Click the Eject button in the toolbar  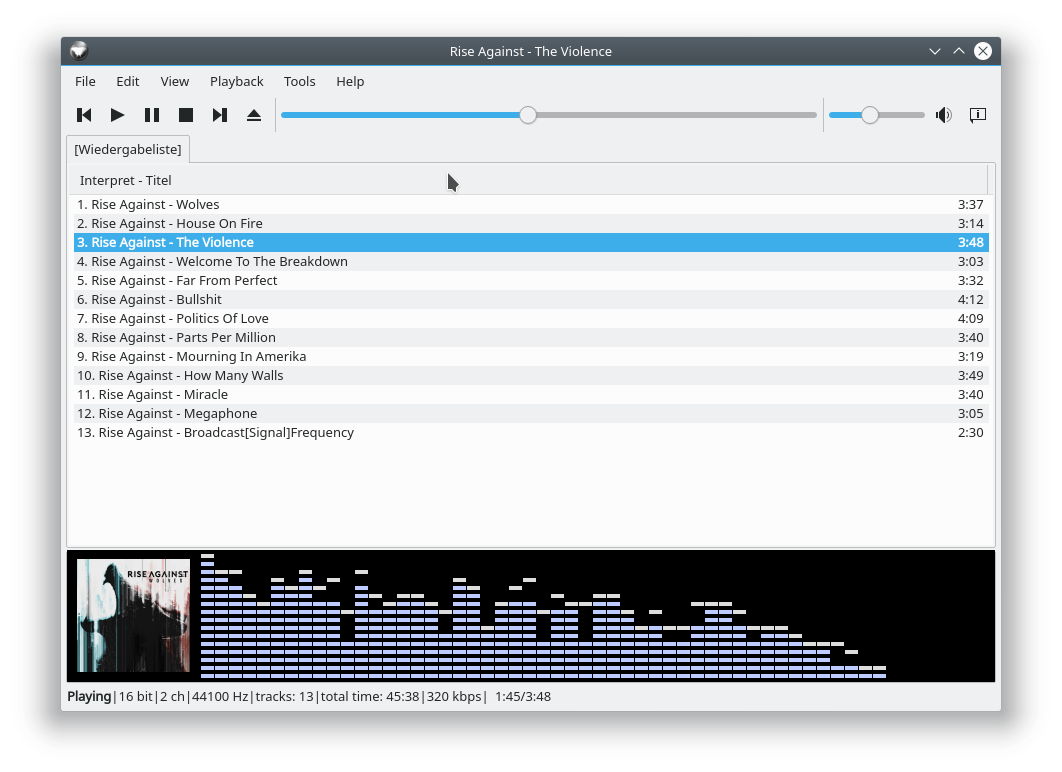[254, 115]
